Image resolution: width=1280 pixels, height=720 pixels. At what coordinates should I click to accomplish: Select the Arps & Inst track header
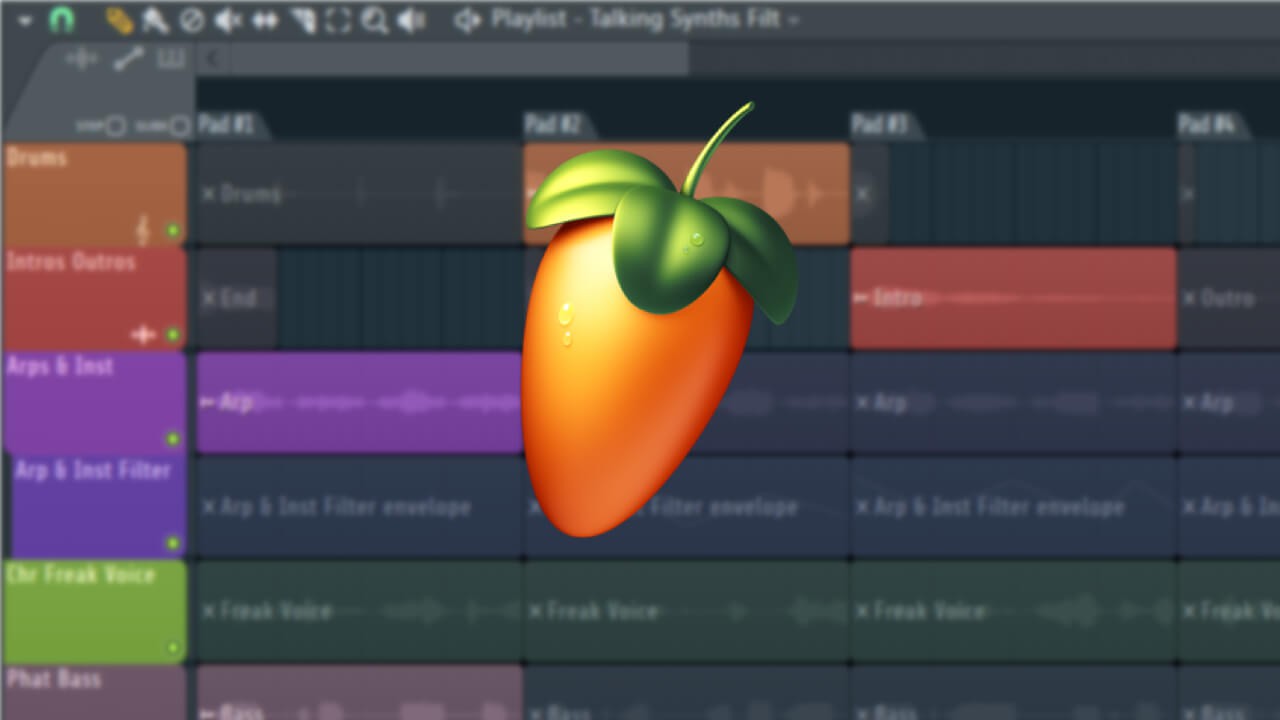(95, 402)
